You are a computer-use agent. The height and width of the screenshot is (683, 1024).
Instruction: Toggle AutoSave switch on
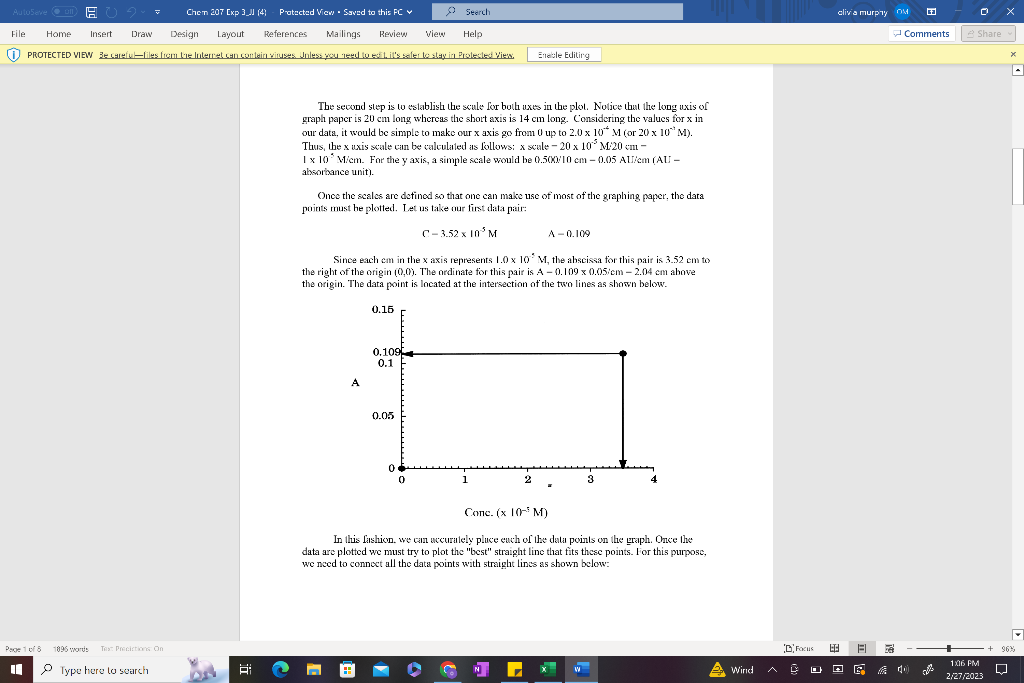[63, 11]
